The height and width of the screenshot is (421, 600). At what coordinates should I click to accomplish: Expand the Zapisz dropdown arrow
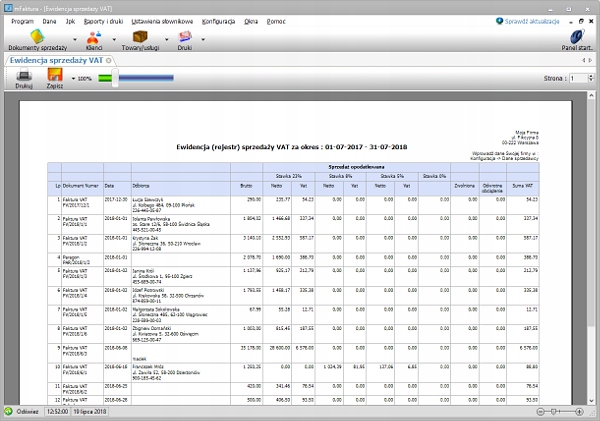[73, 78]
